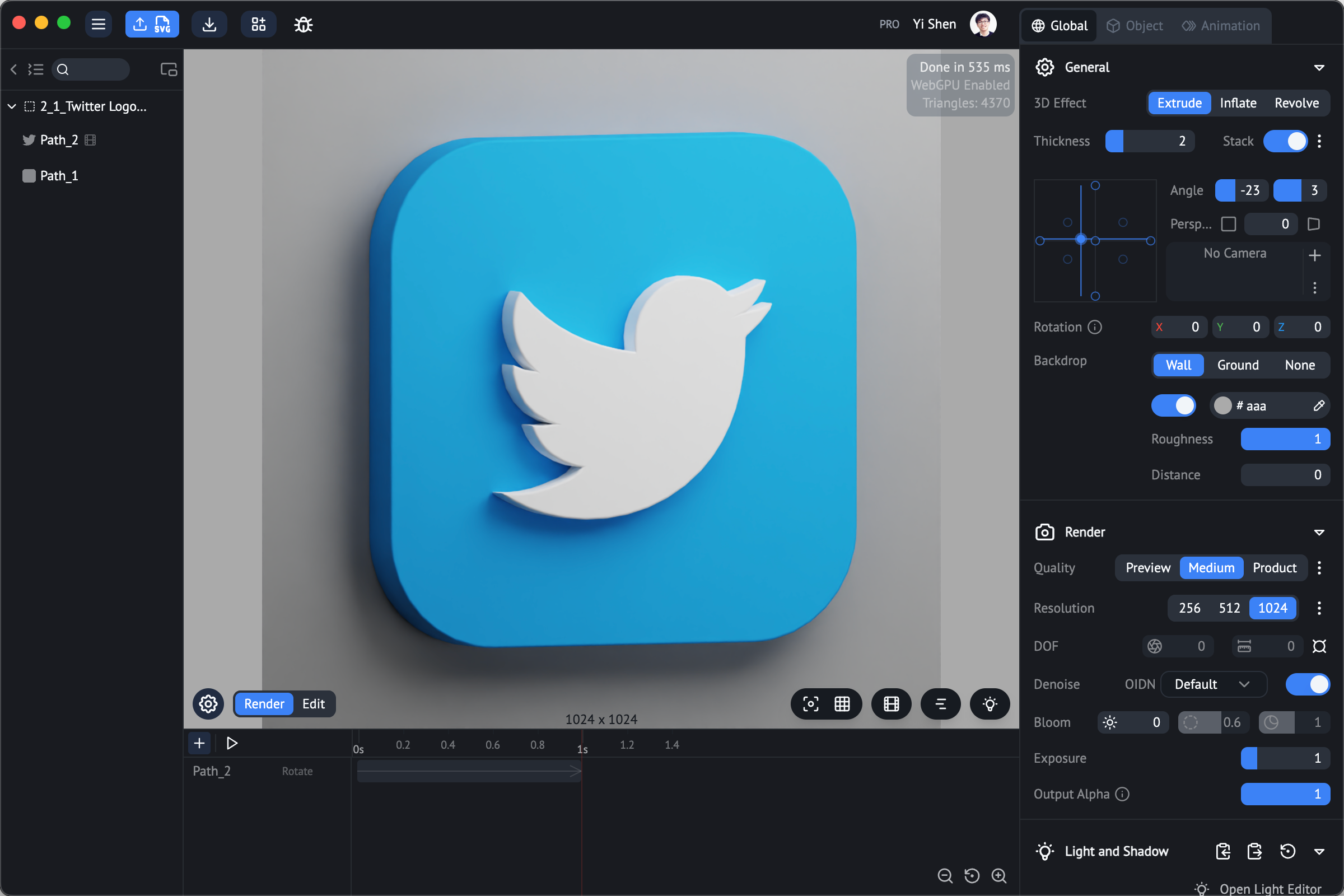
Task: Add a timeline animation with plus
Action: tap(199, 744)
